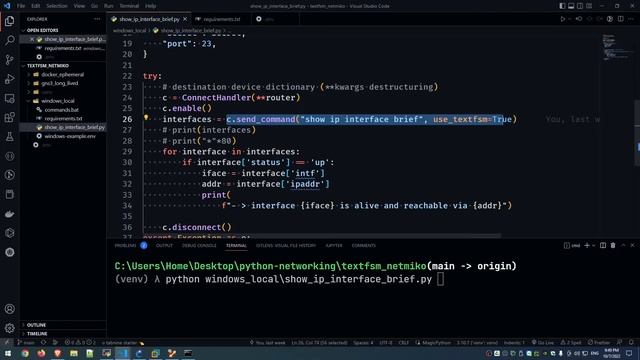Click the split terminal icon
The width and height of the screenshot is (640, 360).
tap(603, 245)
